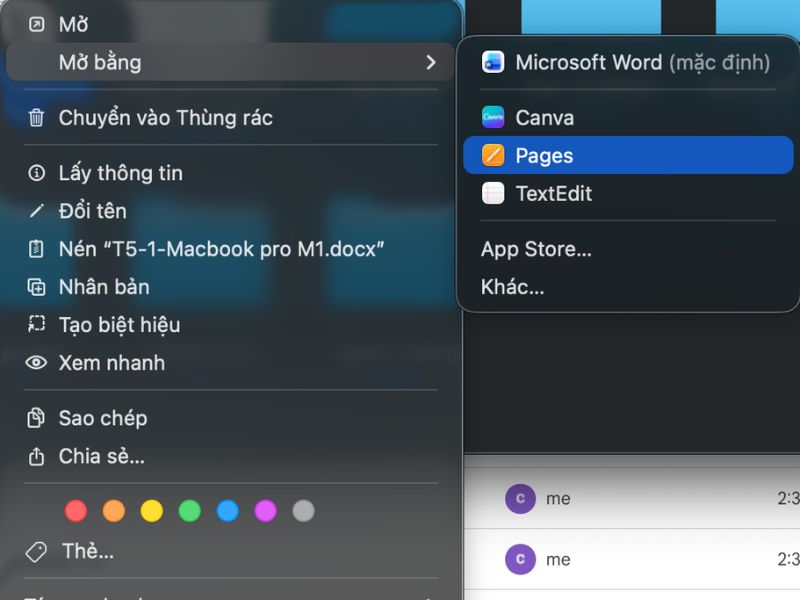Apply the red tag color
Screen dimensions: 800x600
point(76,511)
